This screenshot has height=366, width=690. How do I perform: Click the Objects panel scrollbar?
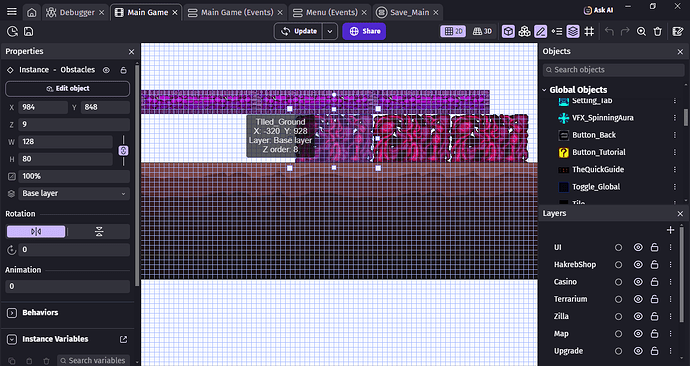(686, 117)
